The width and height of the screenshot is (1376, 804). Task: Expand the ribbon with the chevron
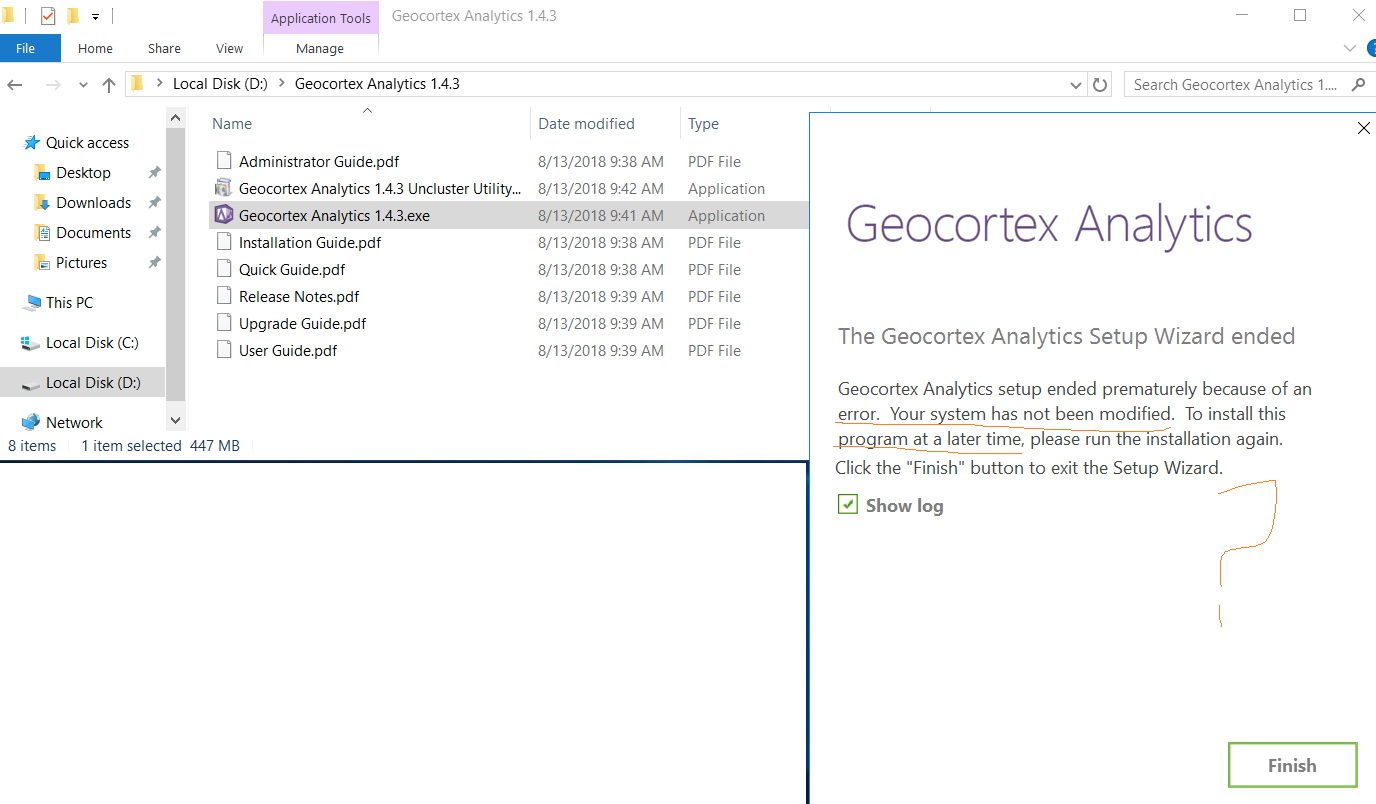click(x=1350, y=48)
